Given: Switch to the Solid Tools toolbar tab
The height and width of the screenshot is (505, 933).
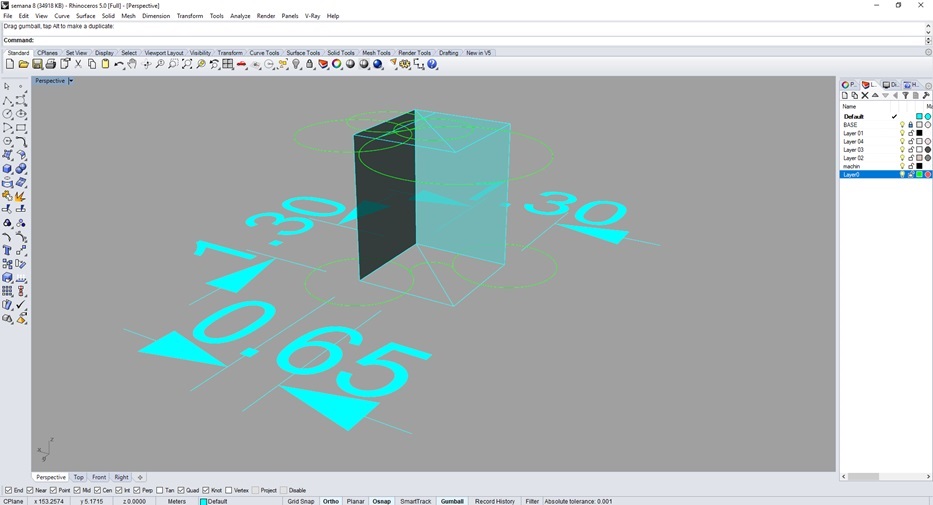Looking at the screenshot, I should pyautogui.click(x=341, y=53).
